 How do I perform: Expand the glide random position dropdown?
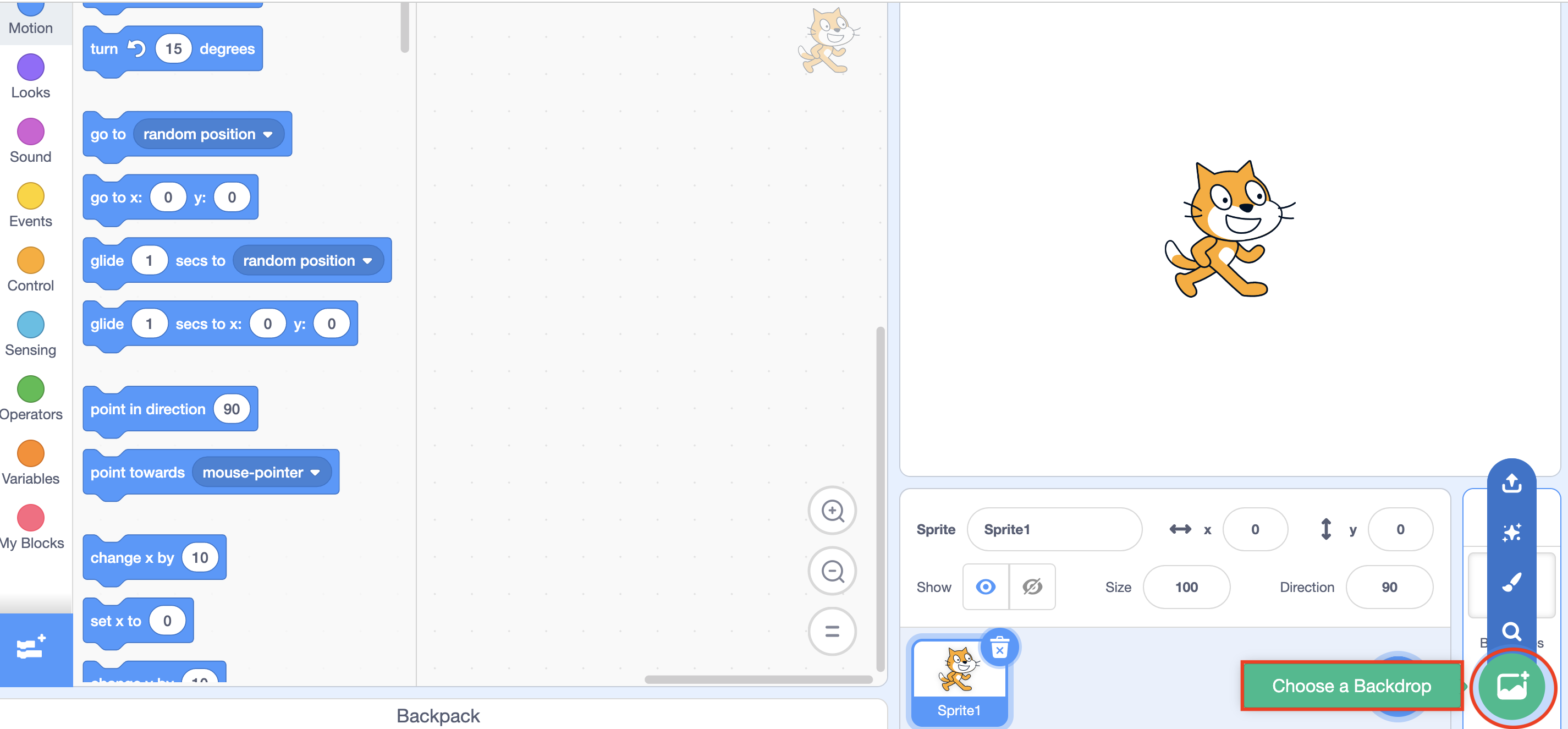click(367, 261)
